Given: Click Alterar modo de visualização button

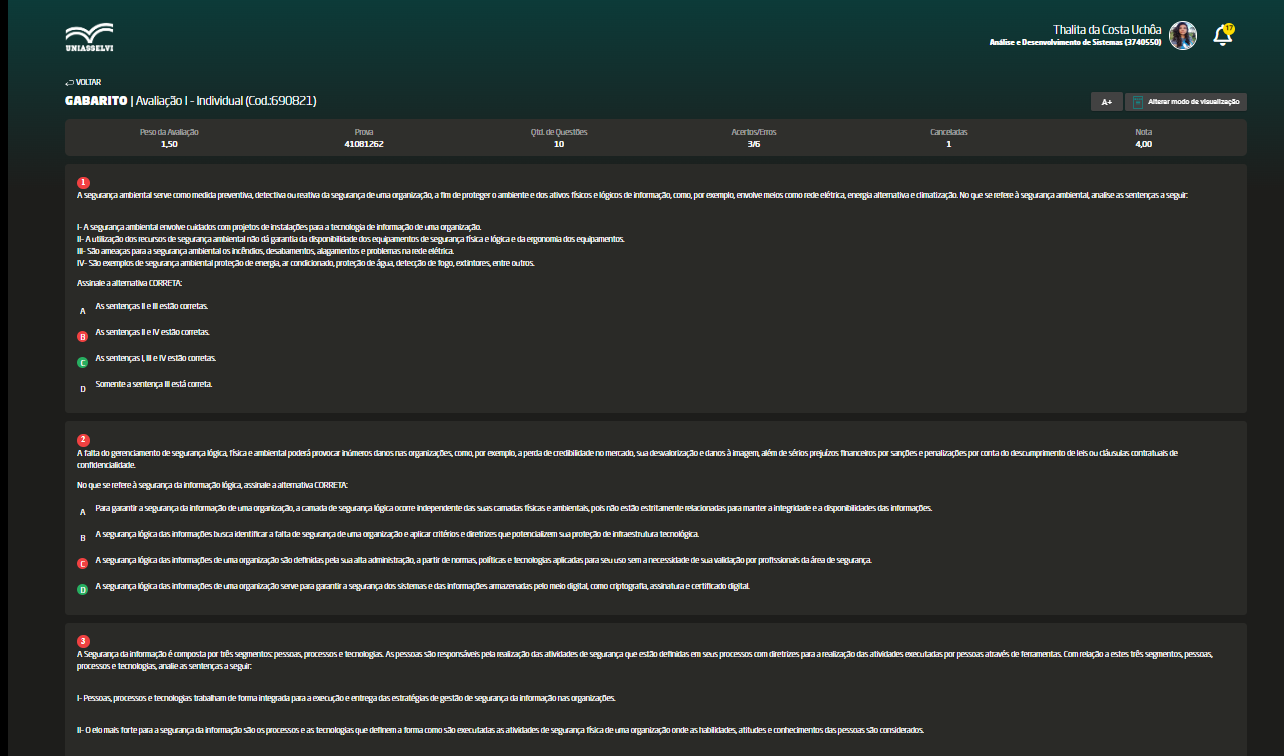Looking at the screenshot, I should 1186,102.
